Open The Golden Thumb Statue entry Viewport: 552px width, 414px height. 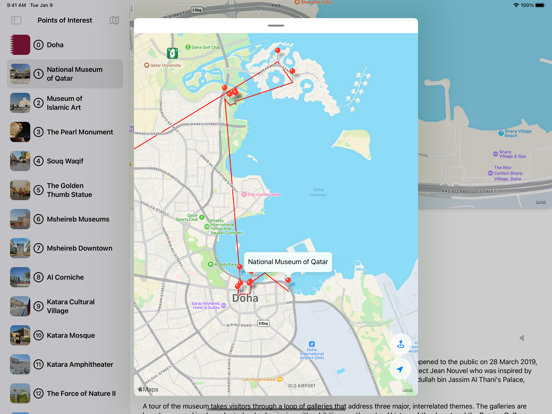pyautogui.click(x=65, y=190)
